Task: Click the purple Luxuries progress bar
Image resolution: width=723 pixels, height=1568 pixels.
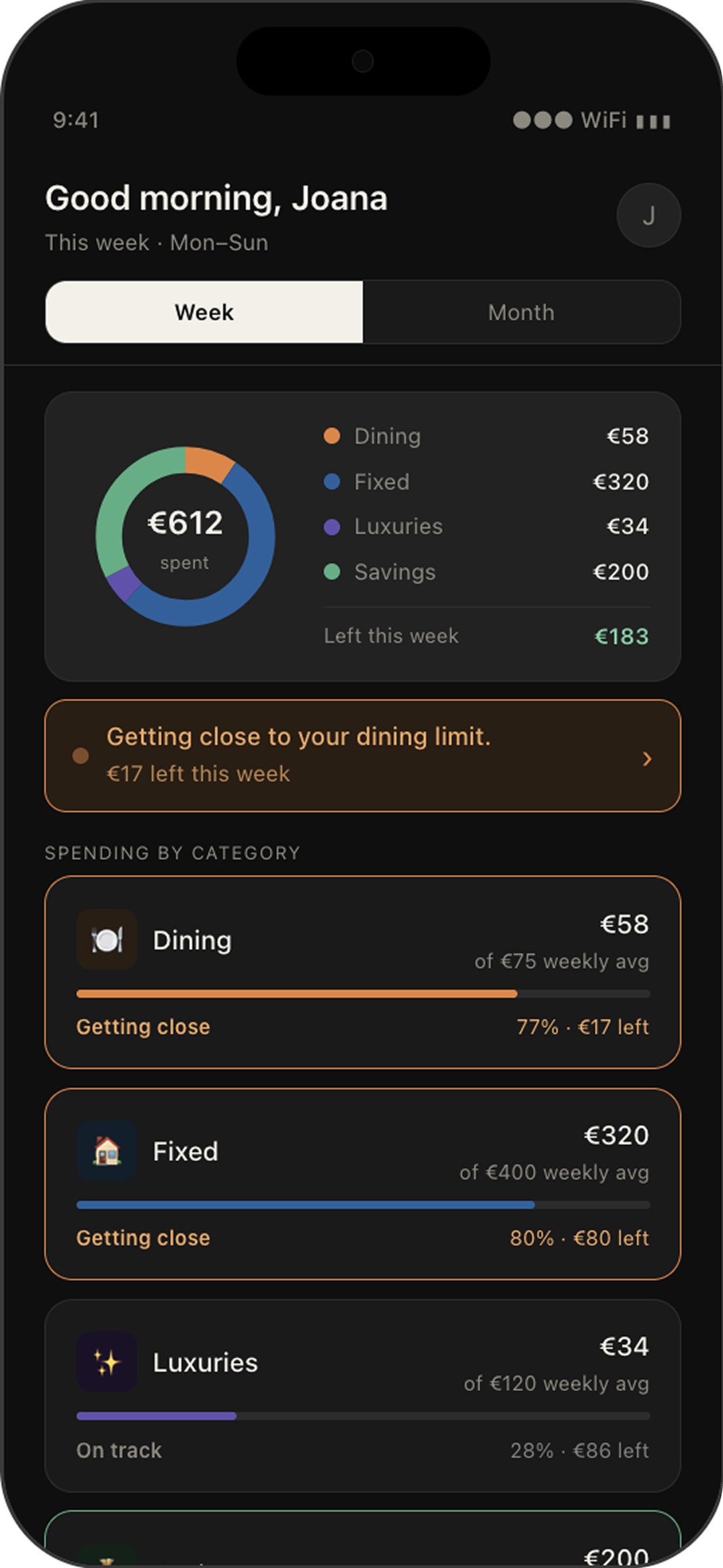Action: coord(157,1416)
